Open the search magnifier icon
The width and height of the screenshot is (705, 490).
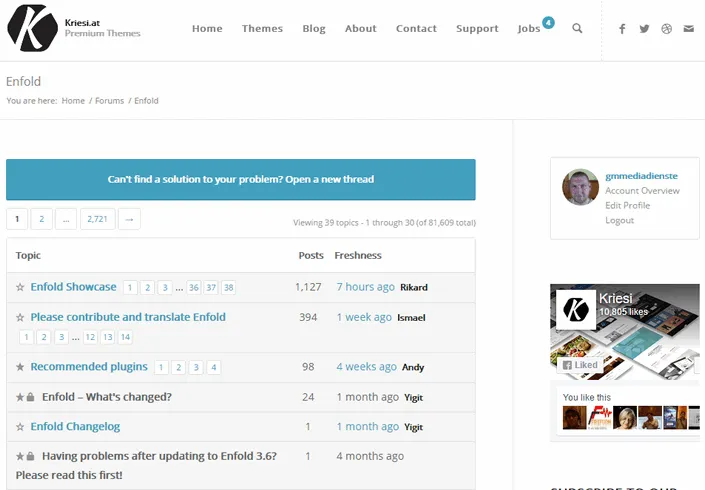(577, 28)
